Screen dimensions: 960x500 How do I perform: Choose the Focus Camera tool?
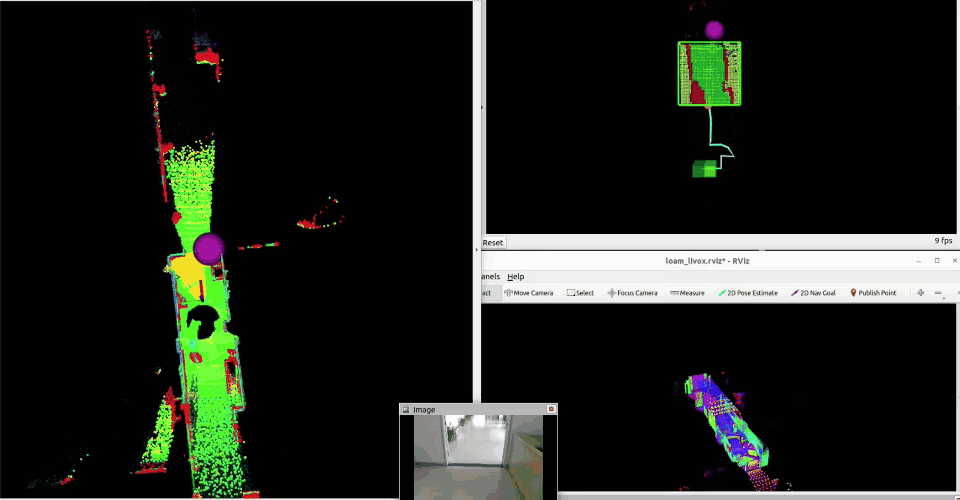click(632, 293)
